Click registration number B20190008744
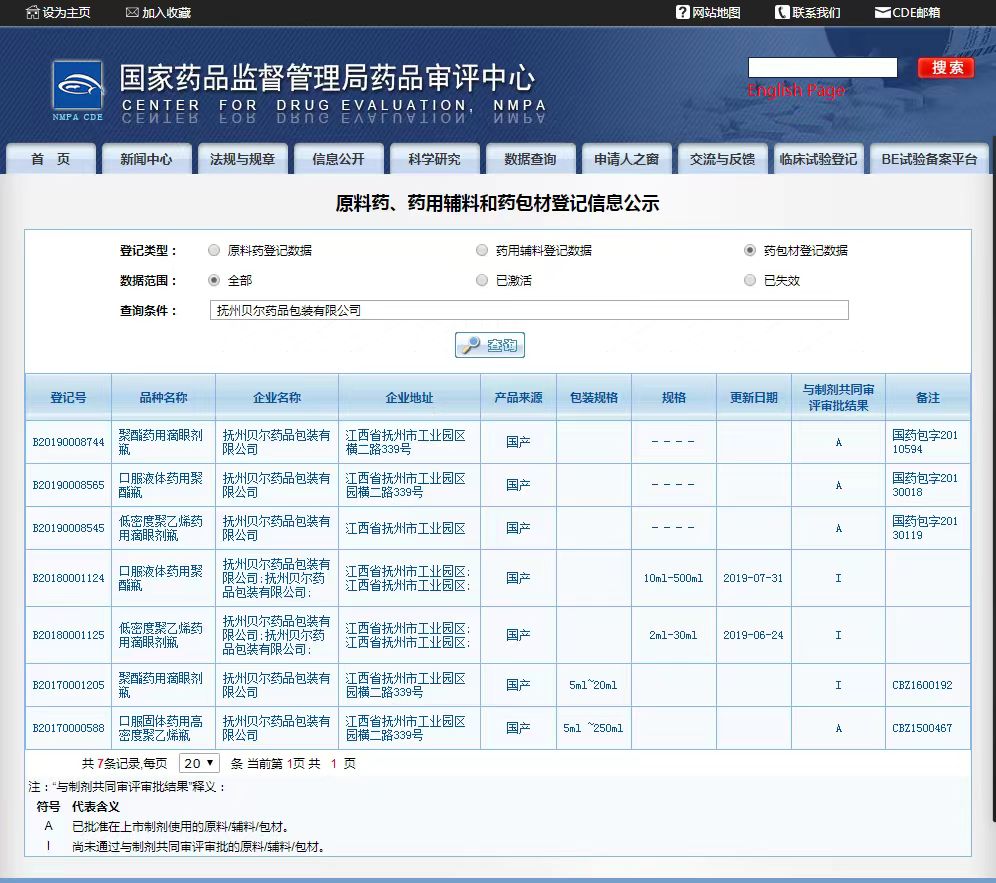 68,442
